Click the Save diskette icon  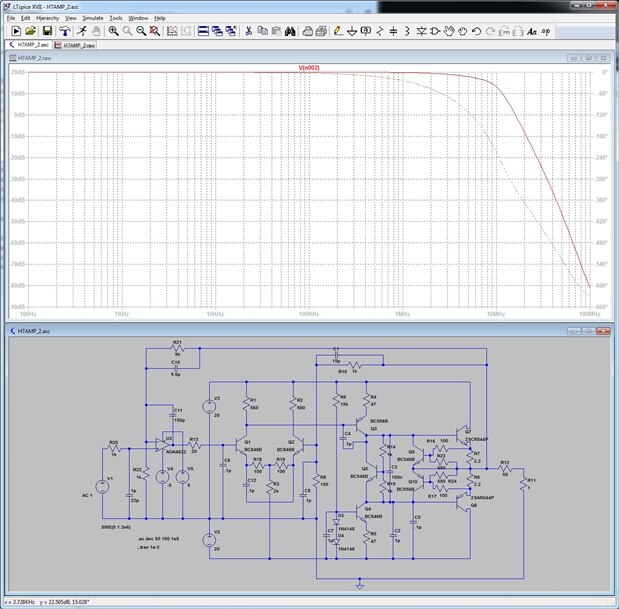coord(46,31)
